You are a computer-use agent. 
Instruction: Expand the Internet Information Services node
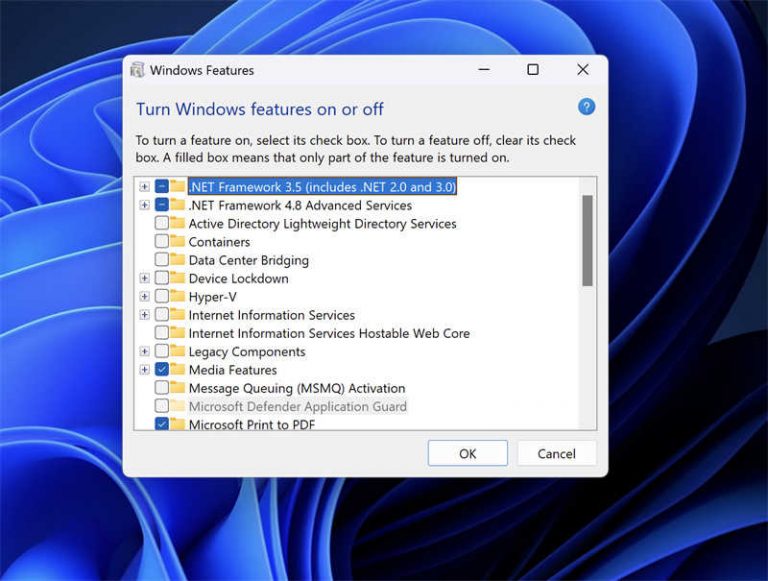144,315
